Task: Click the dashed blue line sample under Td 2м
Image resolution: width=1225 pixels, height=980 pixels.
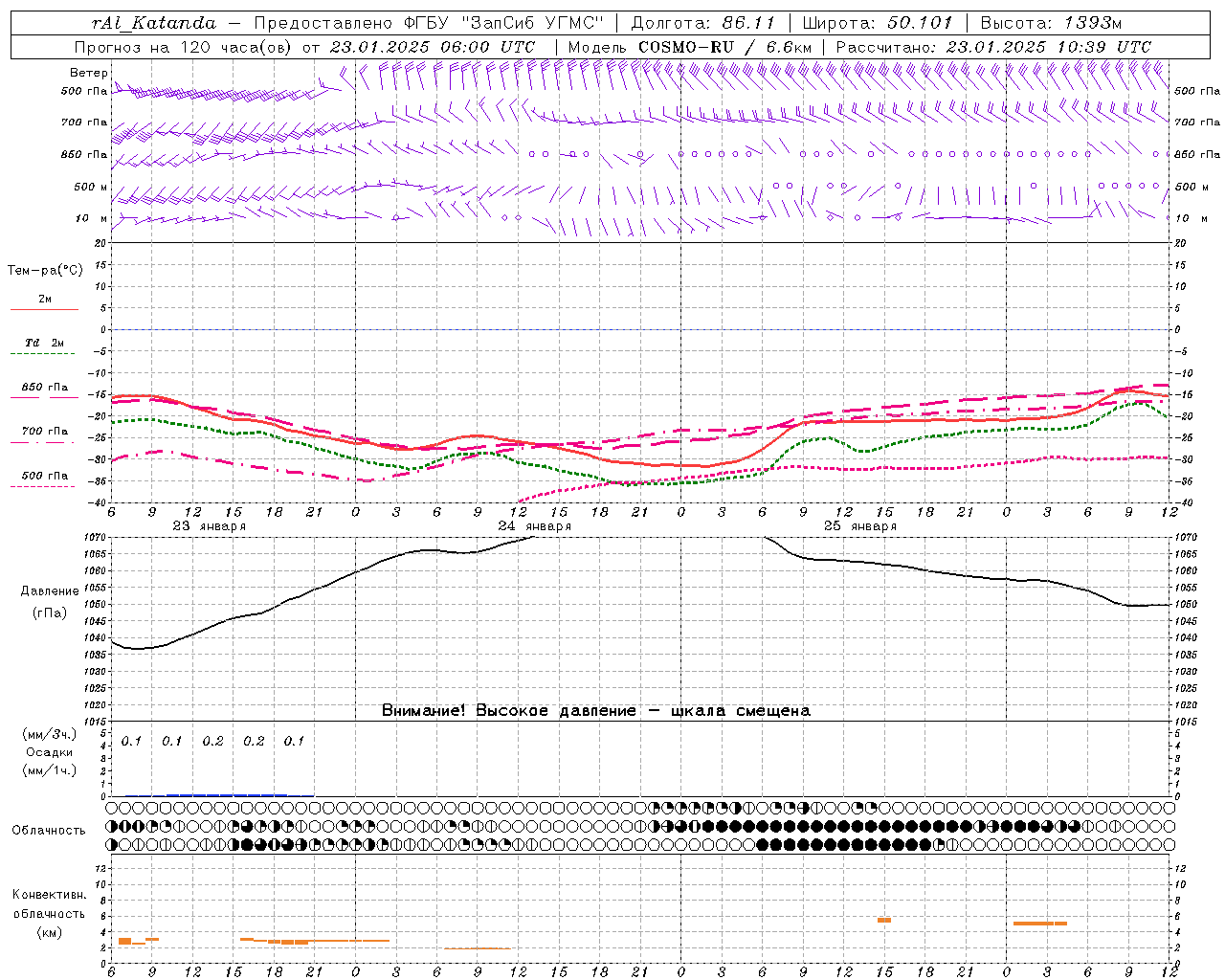Action: pos(43,354)
